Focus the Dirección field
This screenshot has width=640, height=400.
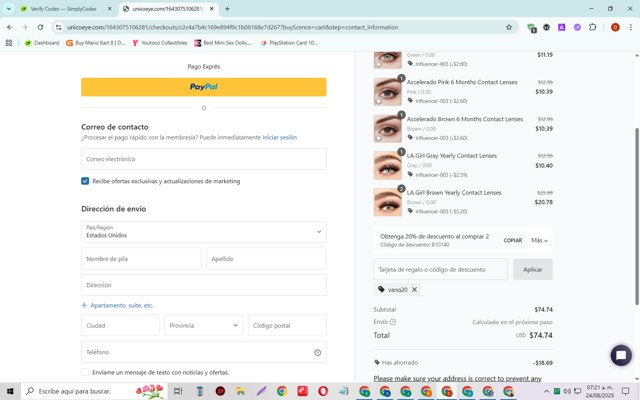click(x=203, y=285)
